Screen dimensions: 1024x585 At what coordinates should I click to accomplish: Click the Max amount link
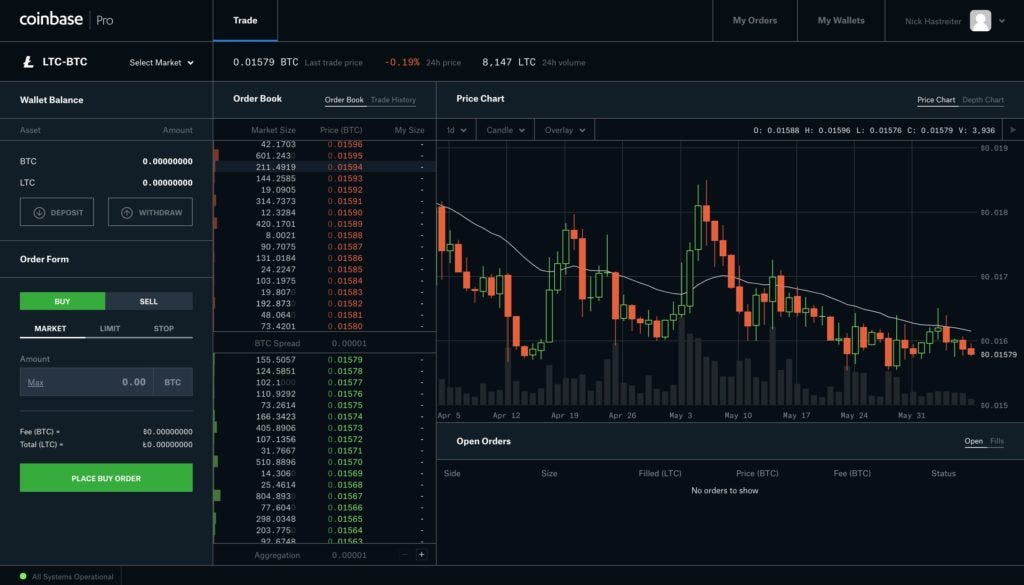click(35, 383)
